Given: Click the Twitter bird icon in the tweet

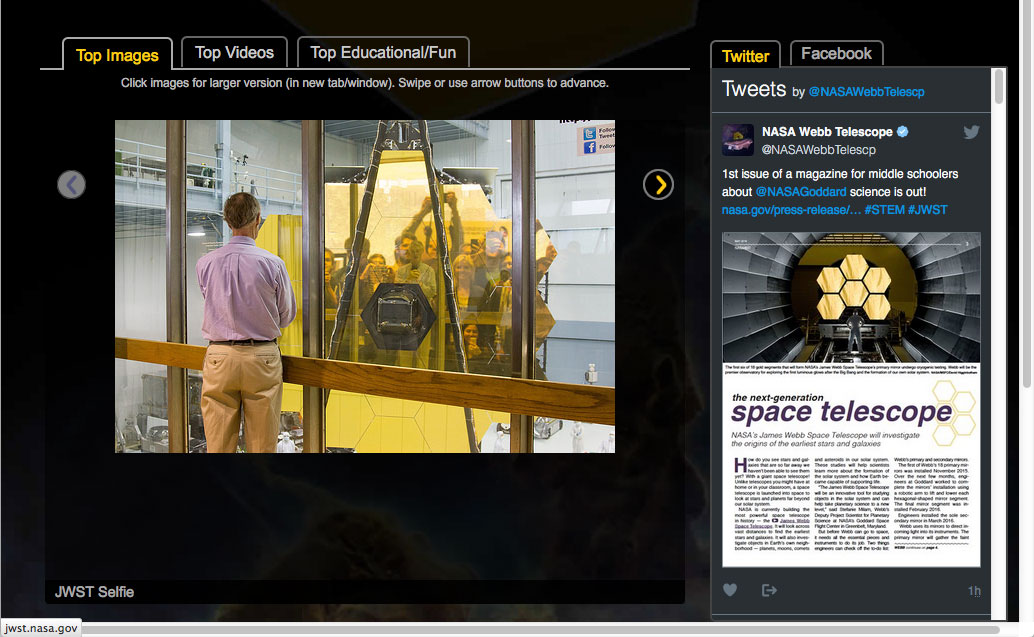Looking at the screenshot, I should click(x=971, y=132).
